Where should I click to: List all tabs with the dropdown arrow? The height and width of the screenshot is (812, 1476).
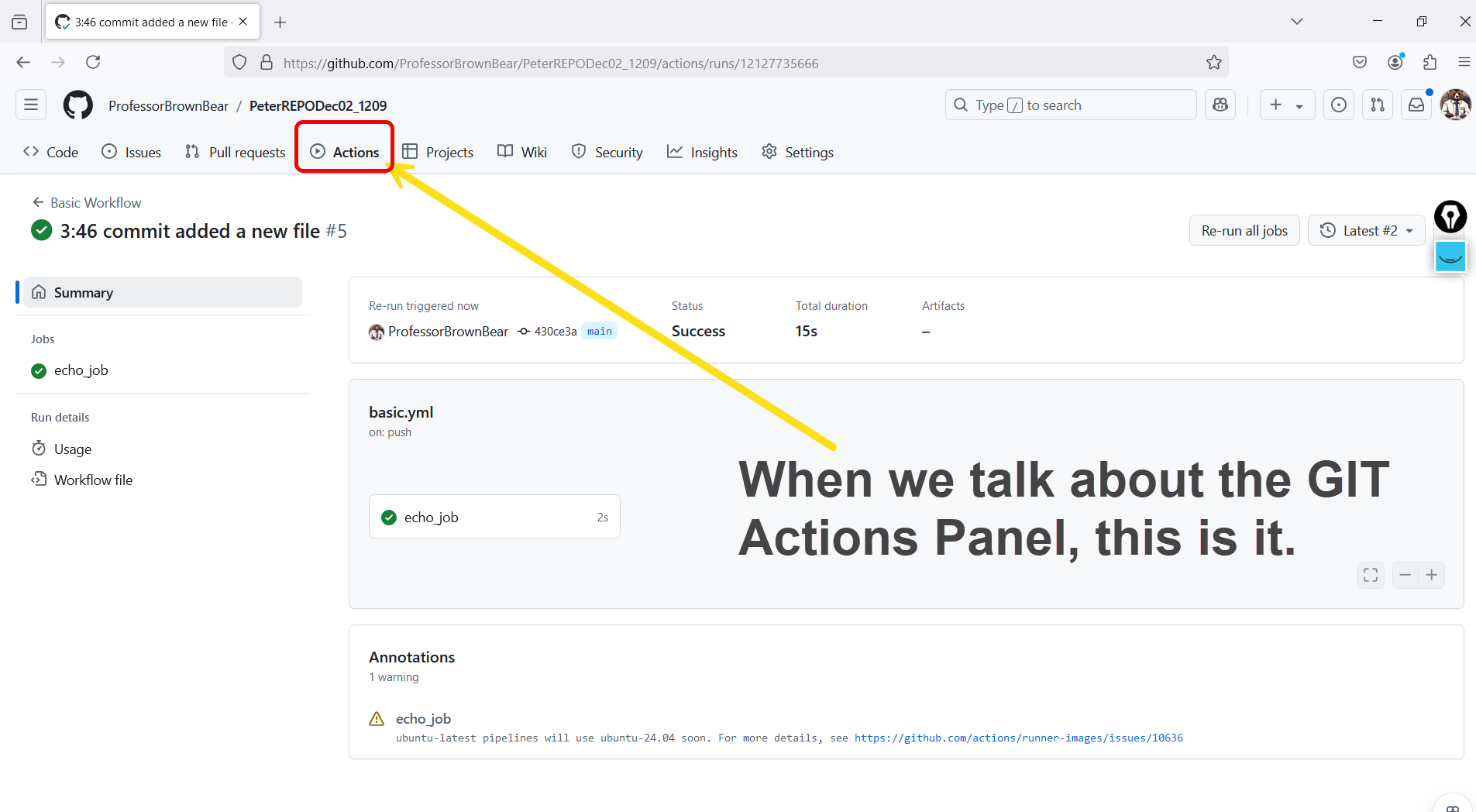tap(1297, 22)
